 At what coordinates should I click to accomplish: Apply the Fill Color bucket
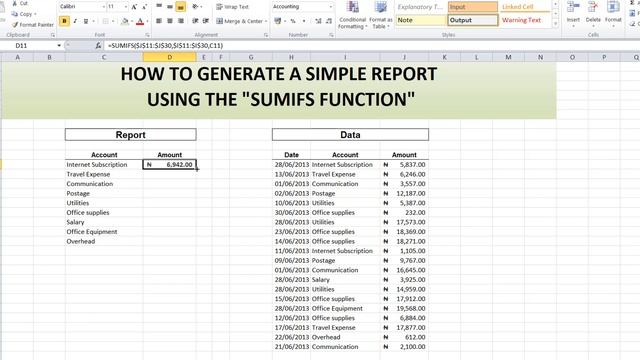125,21
